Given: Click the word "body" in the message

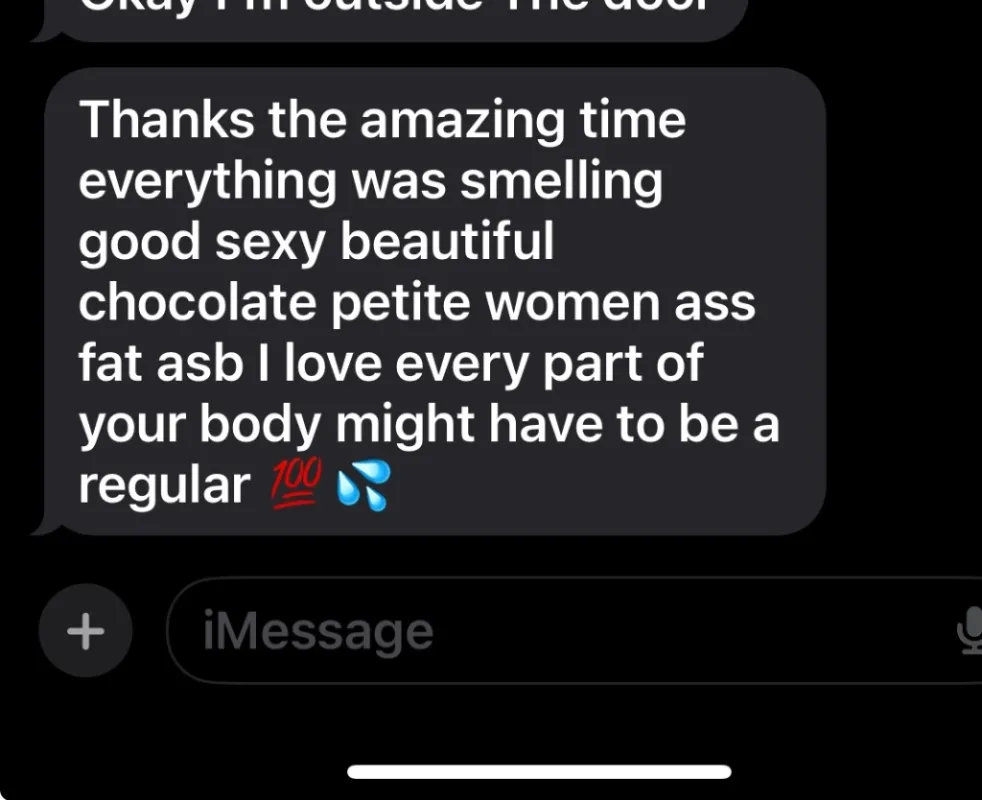Looking at the screenshot, I should (260, 427).
